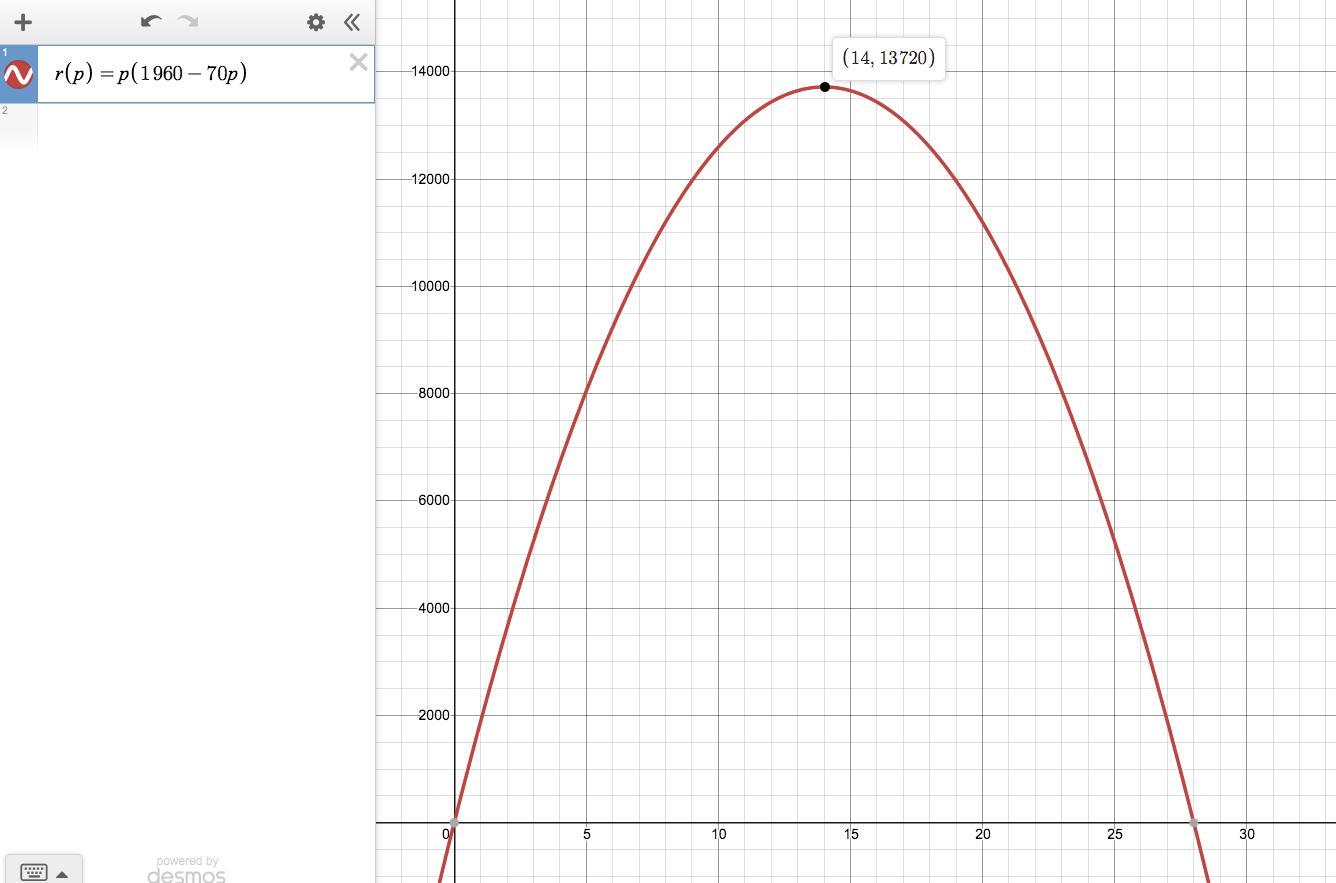Select the maximum point on the parabola
This screenshot has width=1336, height=883.
point(825,87)
